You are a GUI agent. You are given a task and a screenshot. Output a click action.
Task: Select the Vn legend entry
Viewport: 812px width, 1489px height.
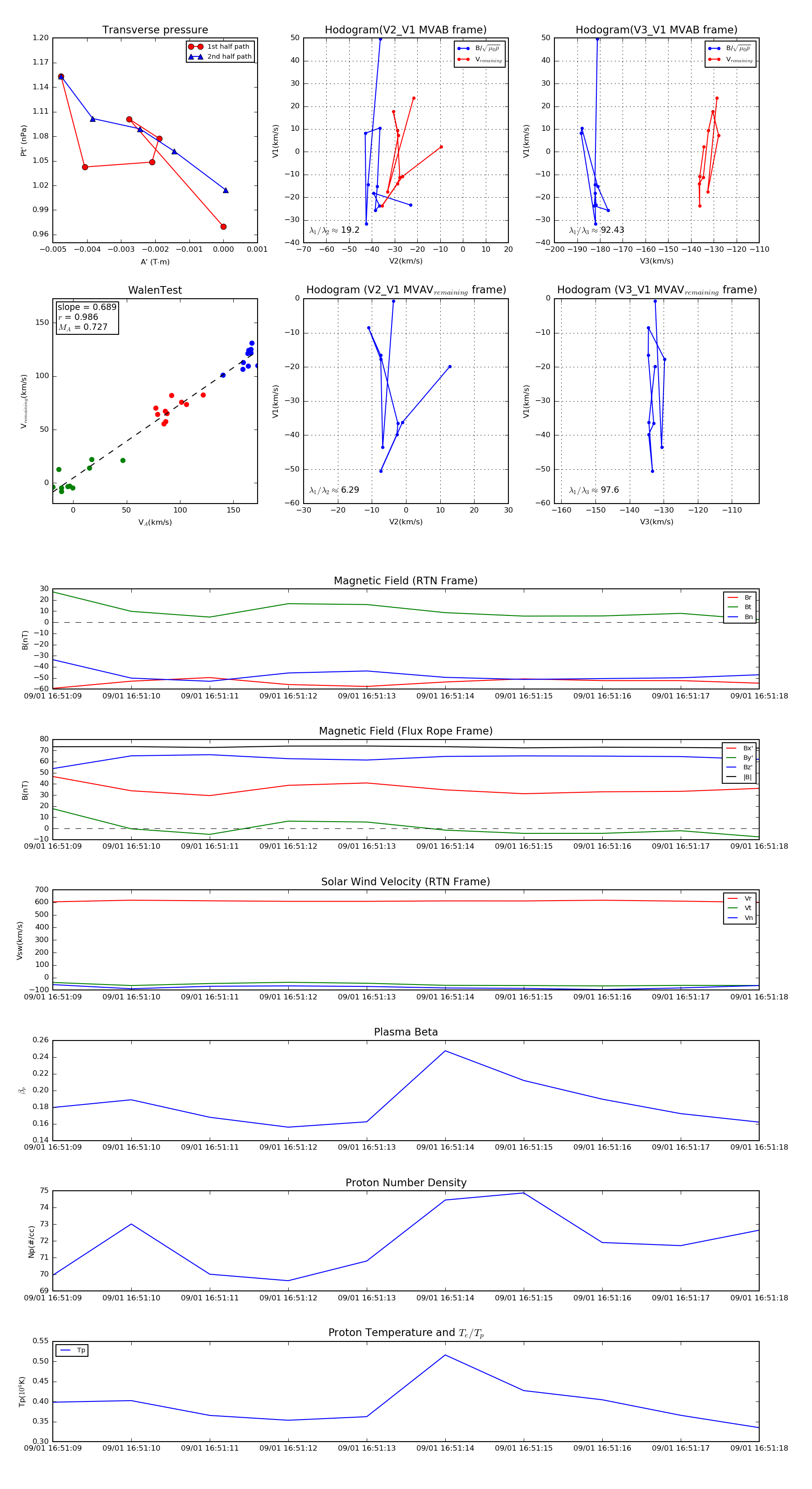click(x=740, y=918)
